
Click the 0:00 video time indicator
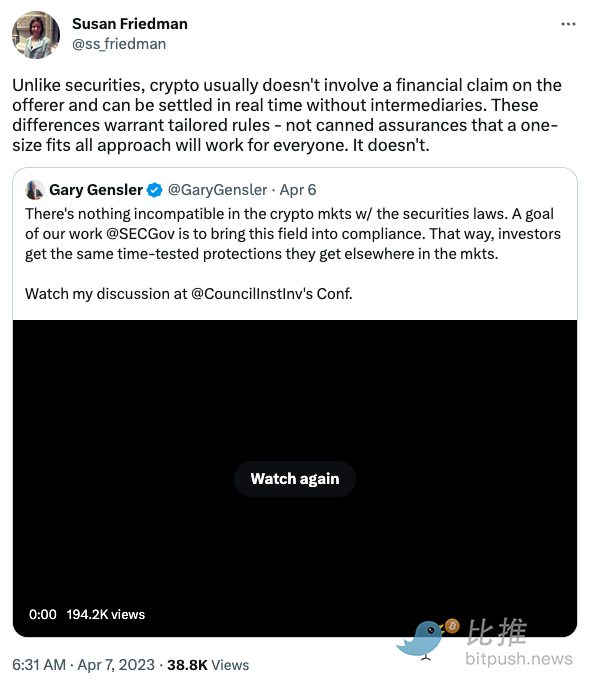[42, 614]
